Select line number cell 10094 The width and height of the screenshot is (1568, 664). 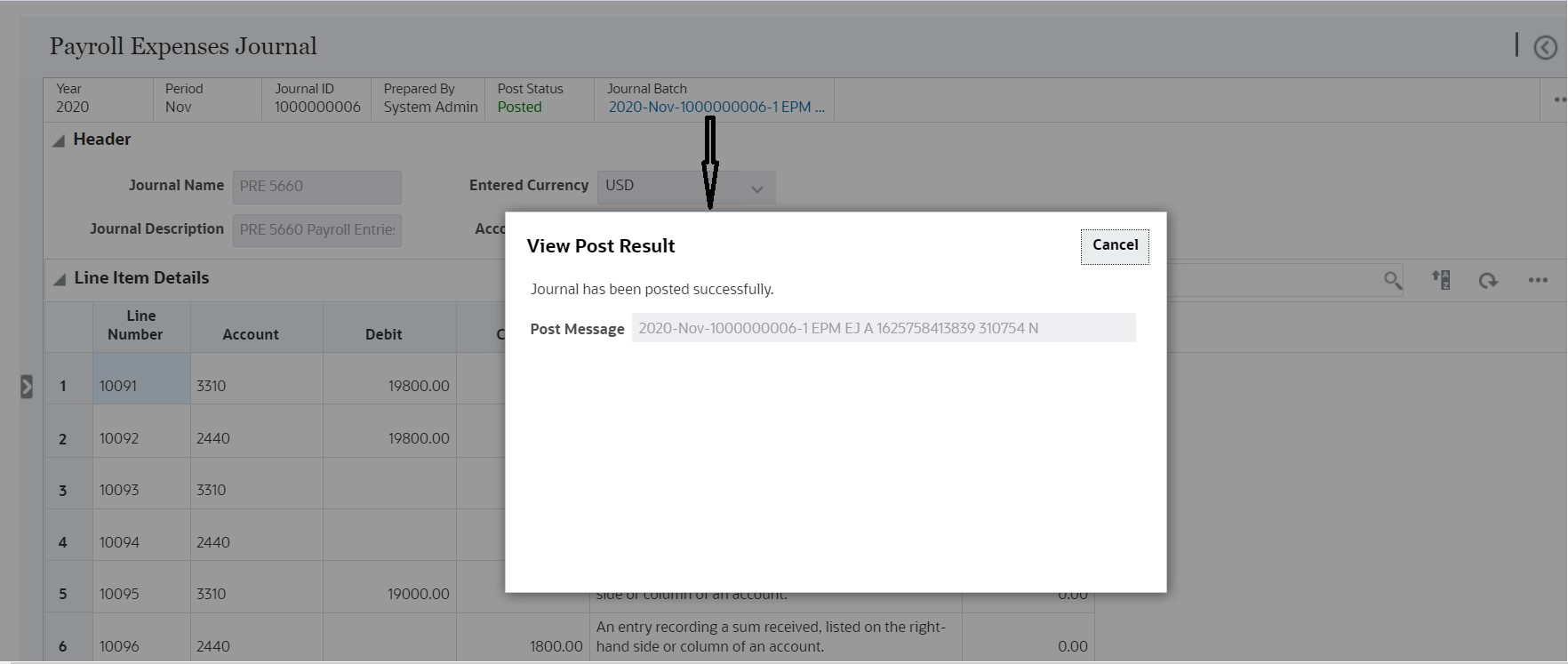coord(141,535)
